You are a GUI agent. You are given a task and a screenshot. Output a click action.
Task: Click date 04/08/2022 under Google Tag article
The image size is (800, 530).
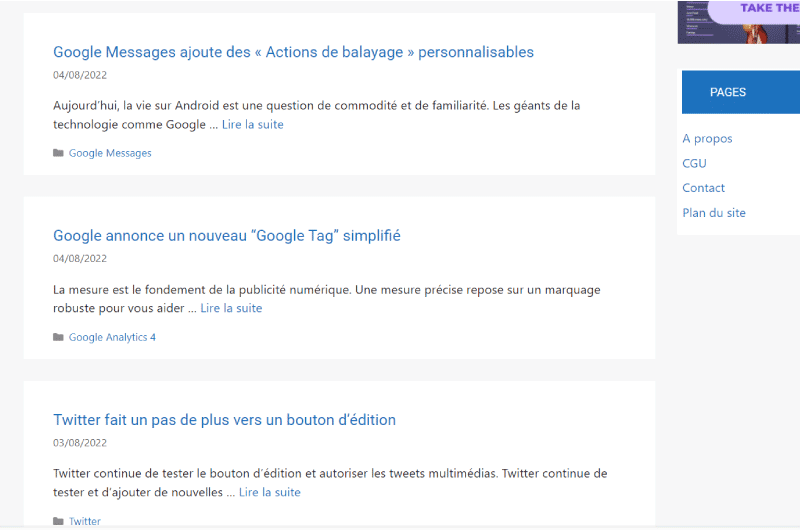click(80, 259)
